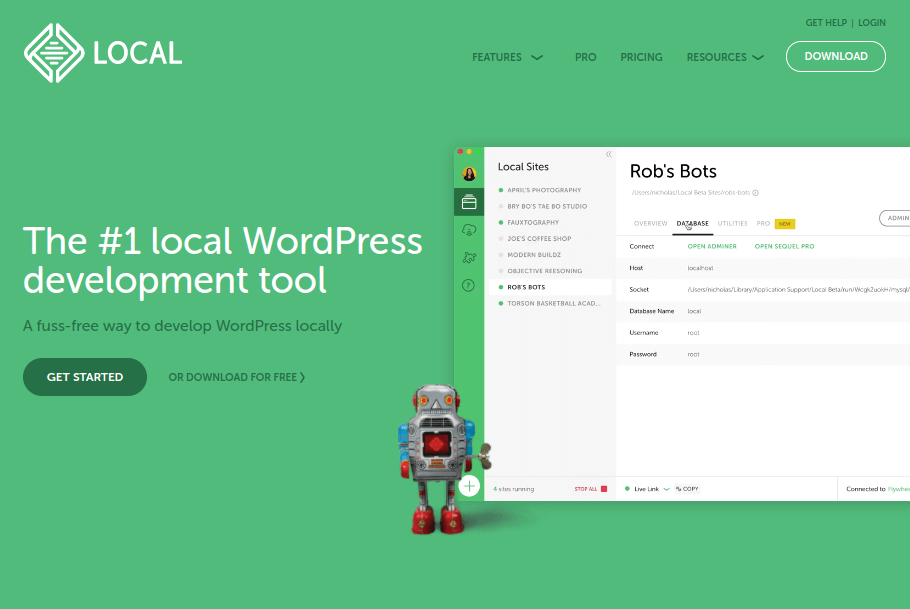Click the Copy live link button
Screen dimensions: 910x609
687,489
